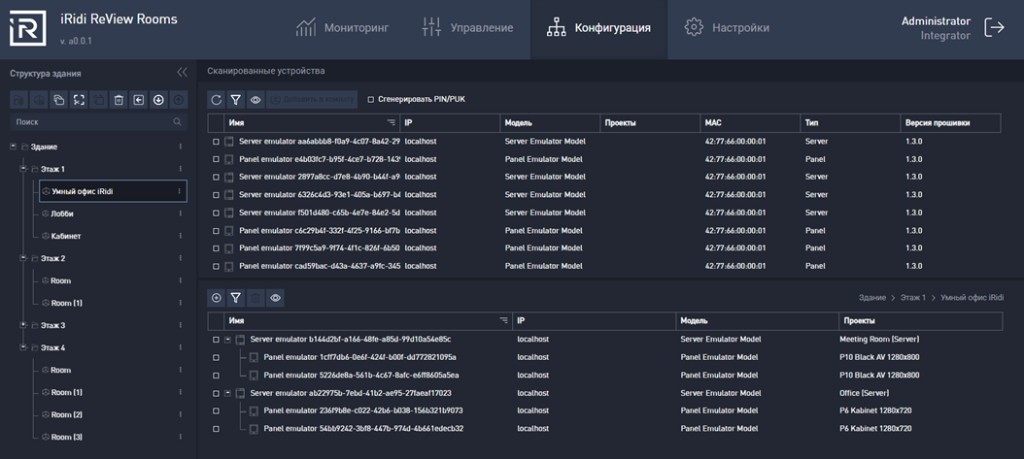Click Этаж 1 in the breadcrumb path

(x=913, y=298)
